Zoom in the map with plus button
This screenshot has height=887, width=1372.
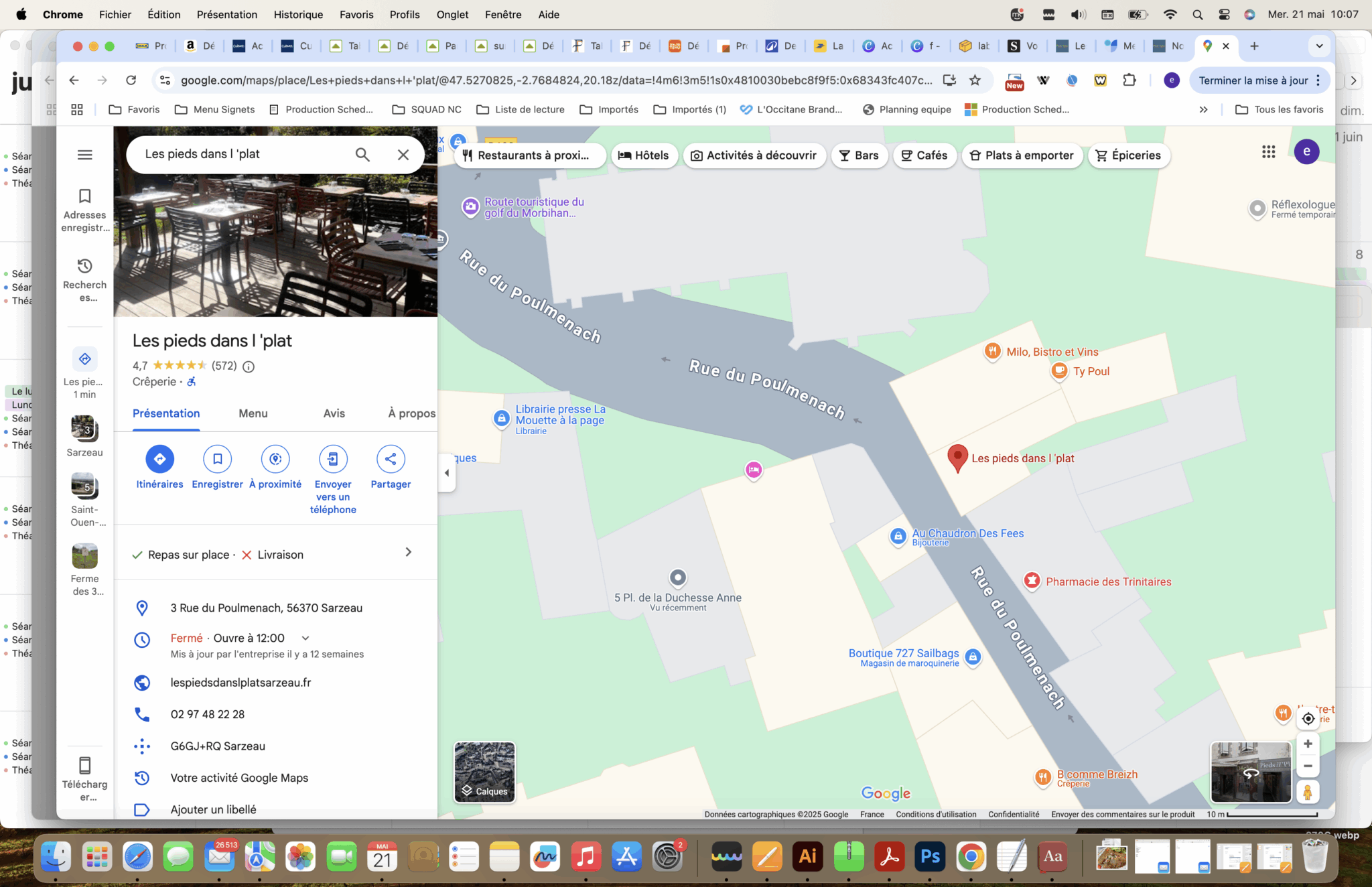tap(1308, 744)
